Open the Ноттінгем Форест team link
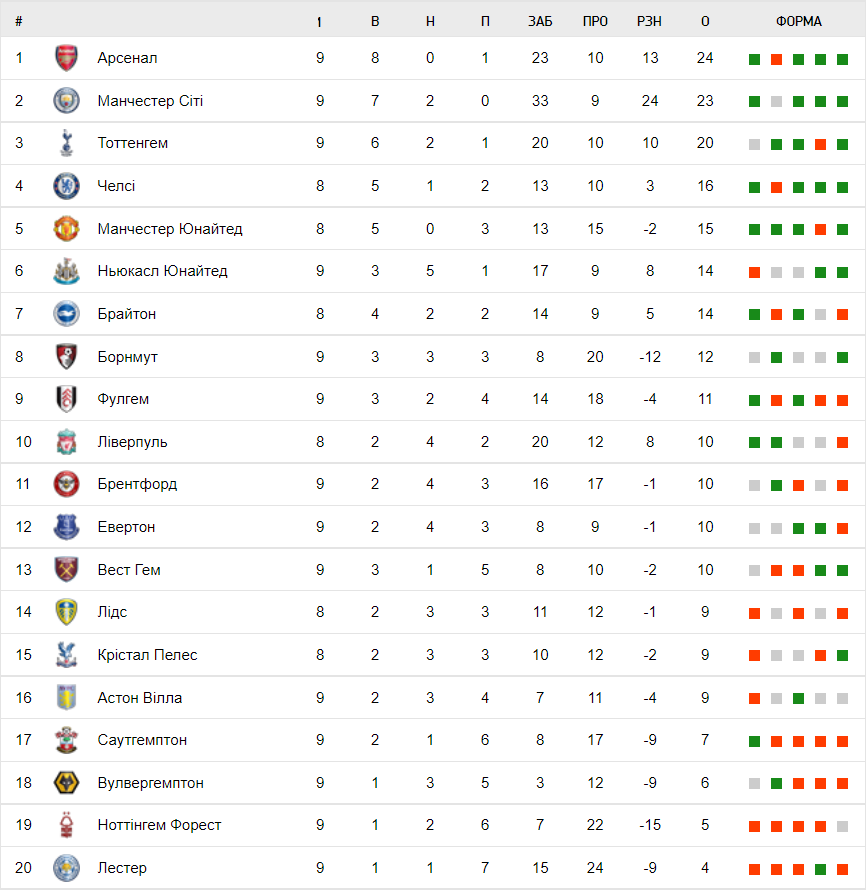Screen dimensions: 867x891 [159, 825]
